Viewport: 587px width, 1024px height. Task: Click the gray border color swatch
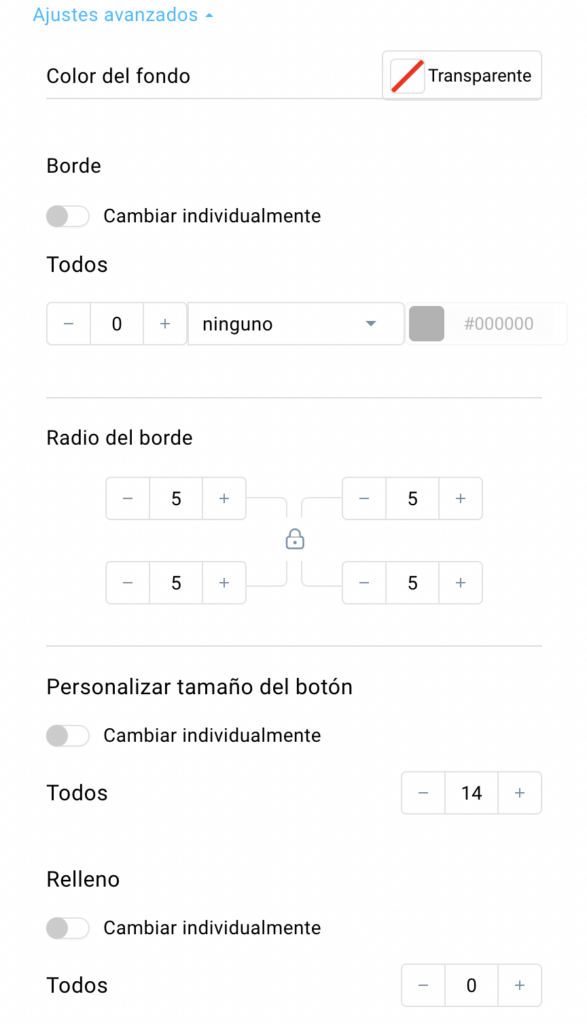point(426,323)
